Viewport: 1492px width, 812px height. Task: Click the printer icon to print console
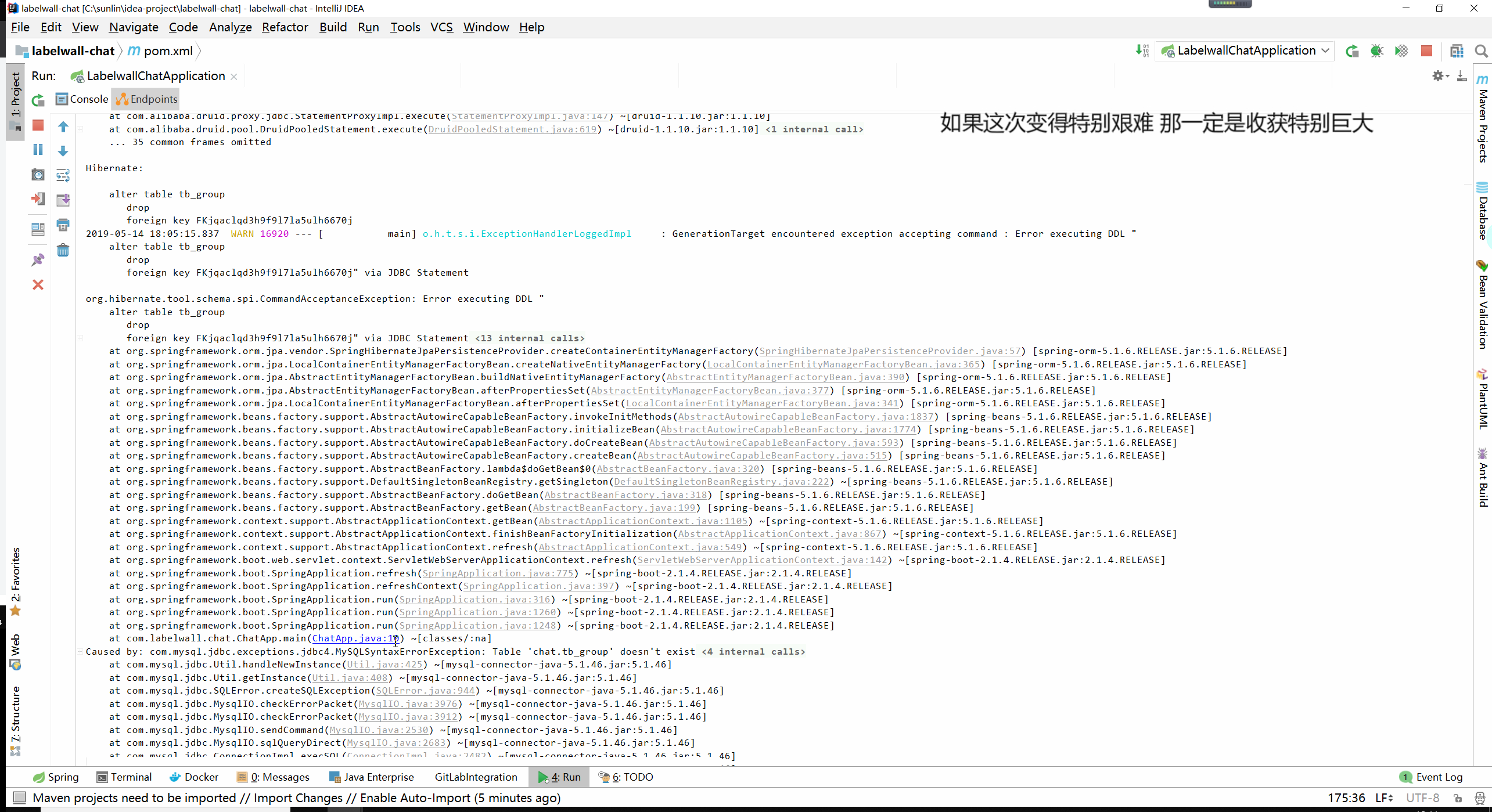click(63, 225)
